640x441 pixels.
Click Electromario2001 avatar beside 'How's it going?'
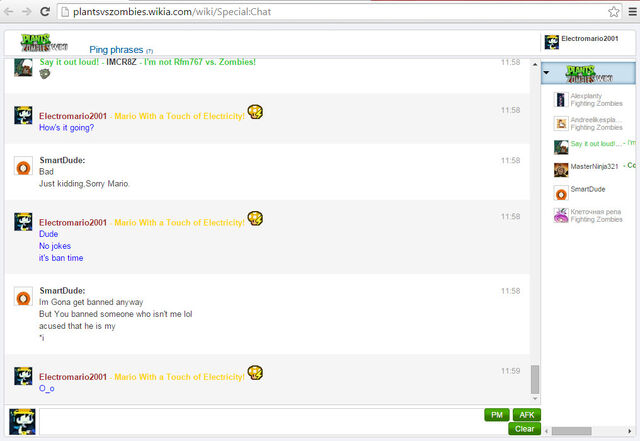click(x=23, y=116)
